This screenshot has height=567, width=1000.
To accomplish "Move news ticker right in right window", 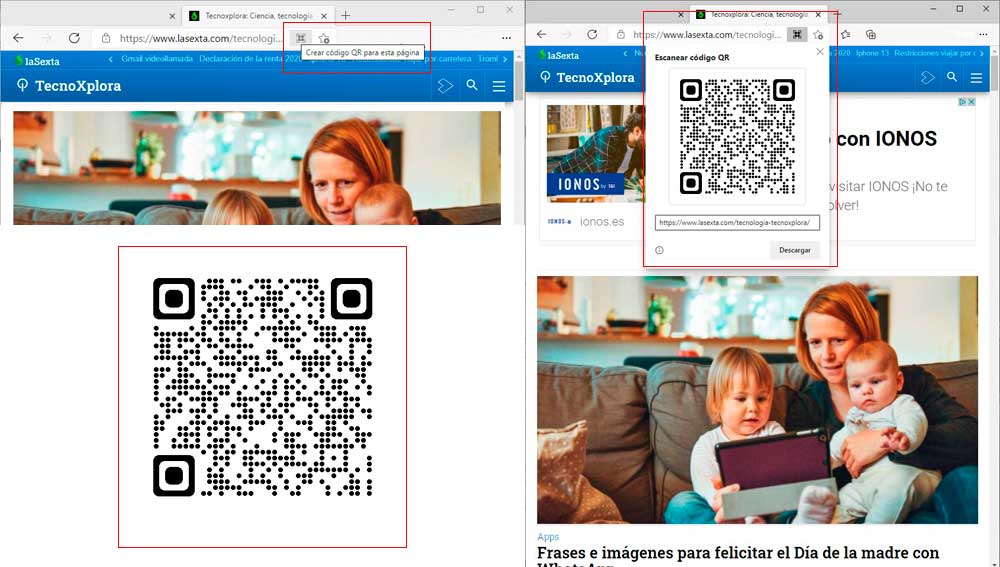I will coord(981,54).
